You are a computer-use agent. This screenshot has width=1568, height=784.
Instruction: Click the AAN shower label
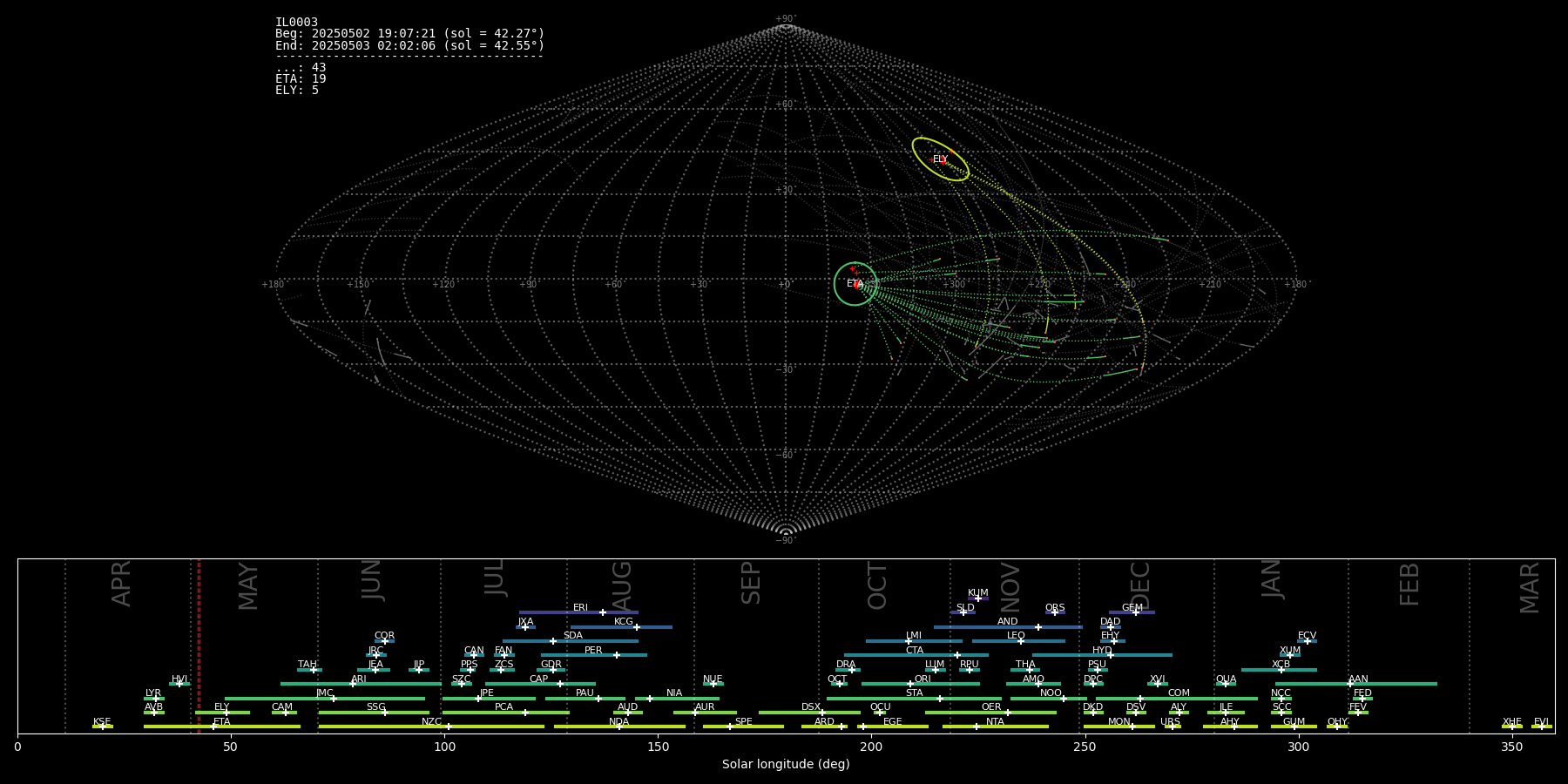1358,679
